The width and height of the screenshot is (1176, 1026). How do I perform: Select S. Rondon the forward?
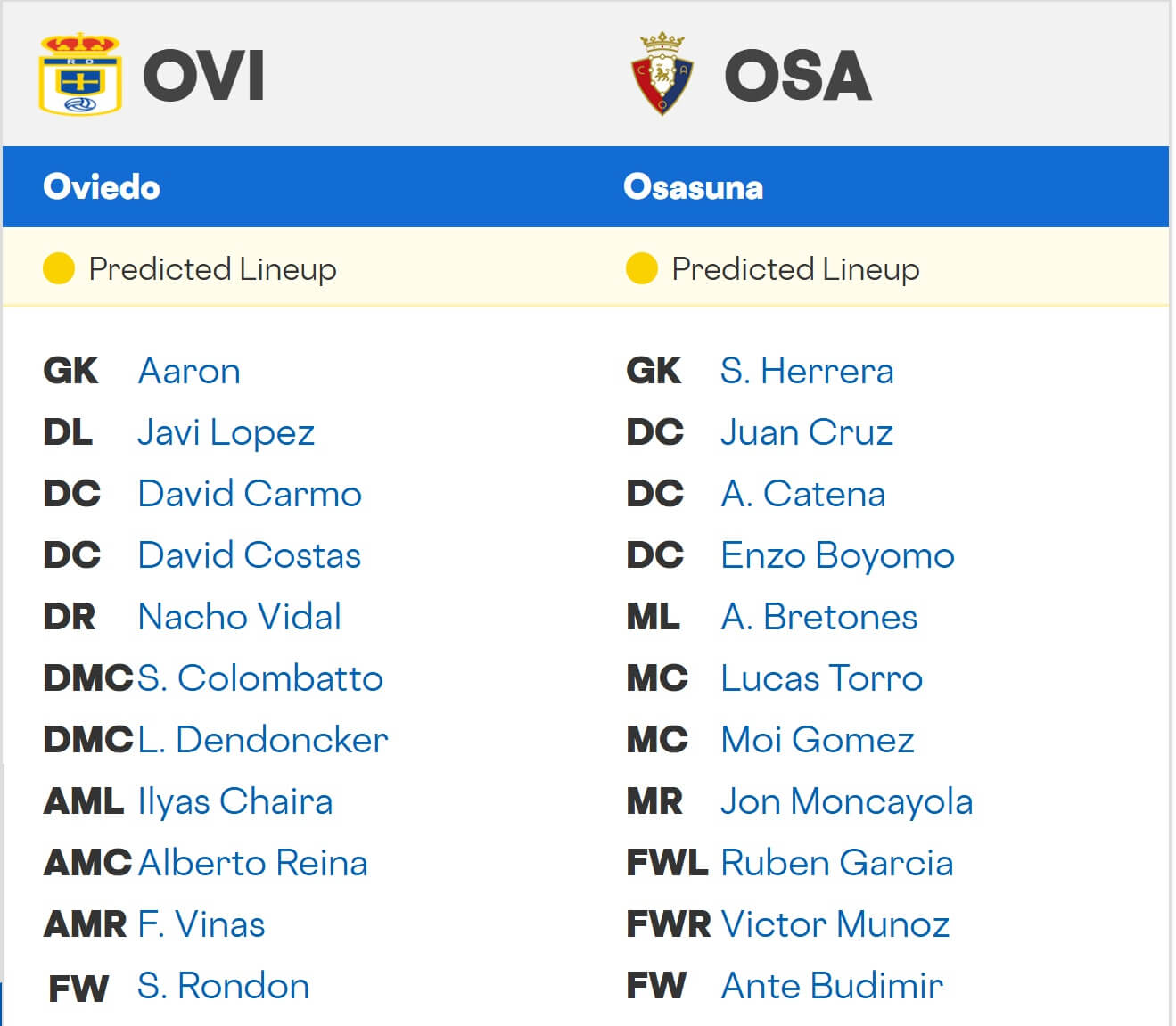coord(223,986)
